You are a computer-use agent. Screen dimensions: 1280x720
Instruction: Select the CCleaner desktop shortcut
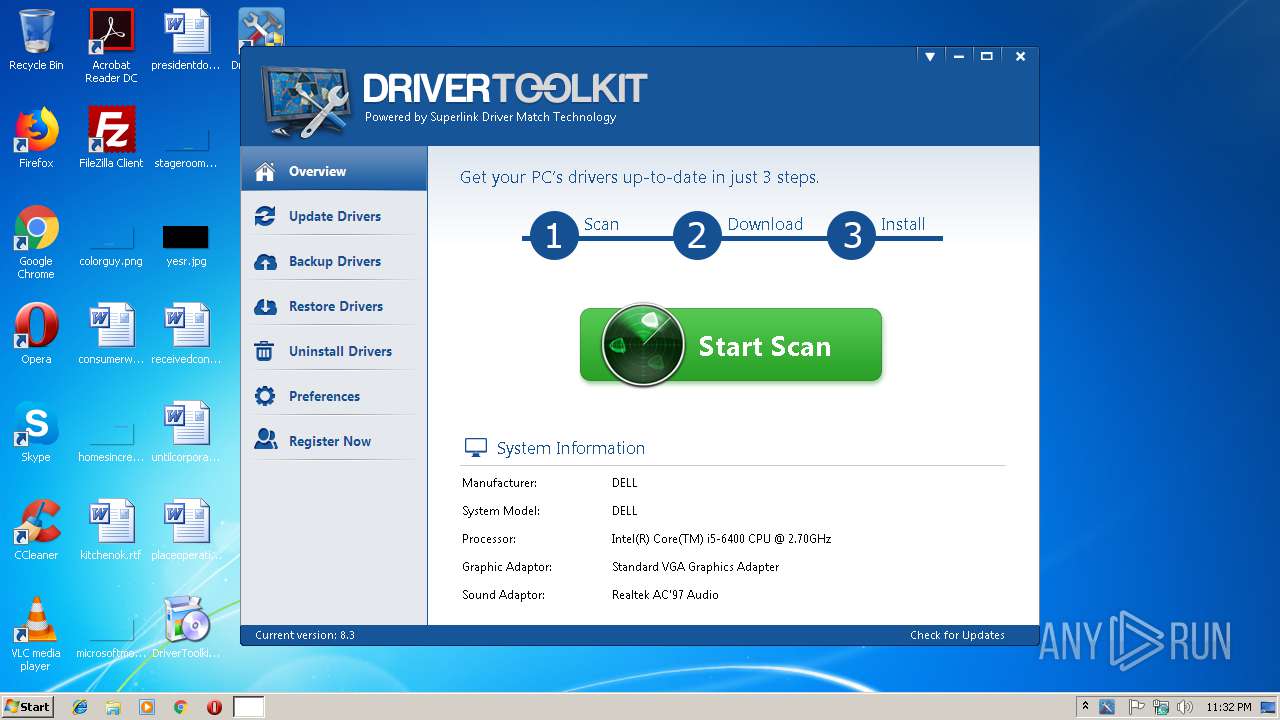pyautogui.click(x=36, y=530)
